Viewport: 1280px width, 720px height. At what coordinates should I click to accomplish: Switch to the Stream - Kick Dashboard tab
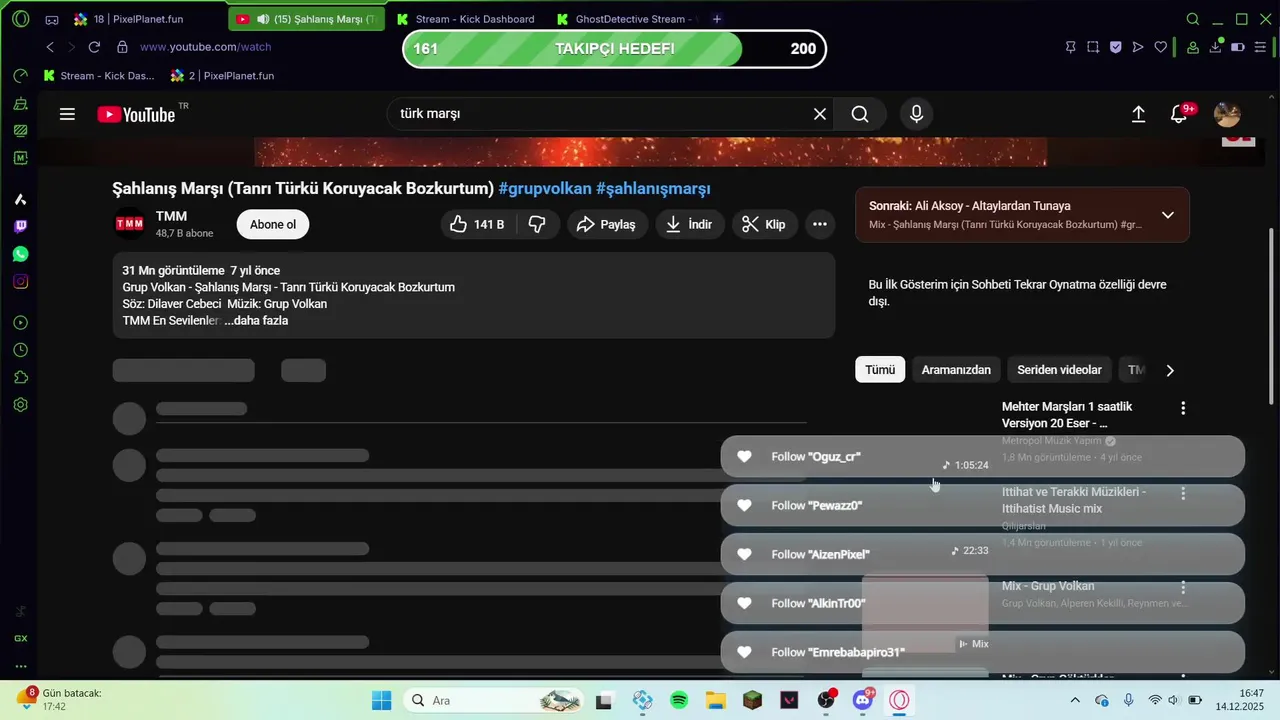coord(464,19)
